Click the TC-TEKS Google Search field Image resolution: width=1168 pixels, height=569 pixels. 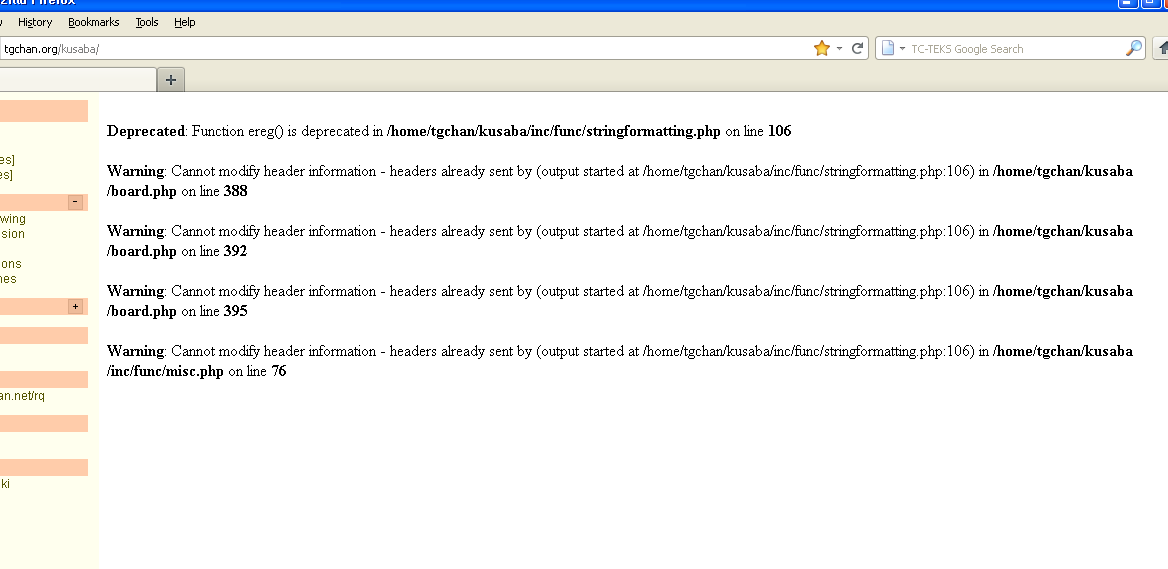click(1010, 48)
